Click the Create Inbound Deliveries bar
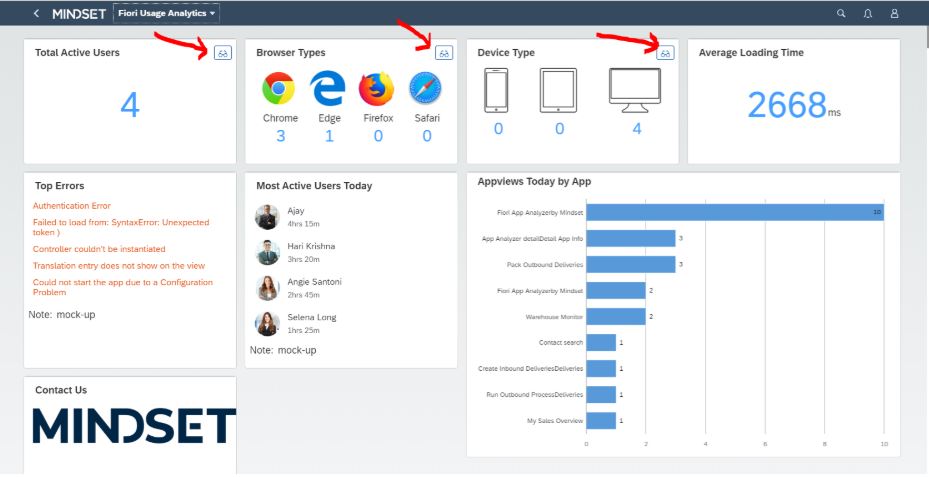This screenshot has height=477, width=929. click(x=601, y=369)
